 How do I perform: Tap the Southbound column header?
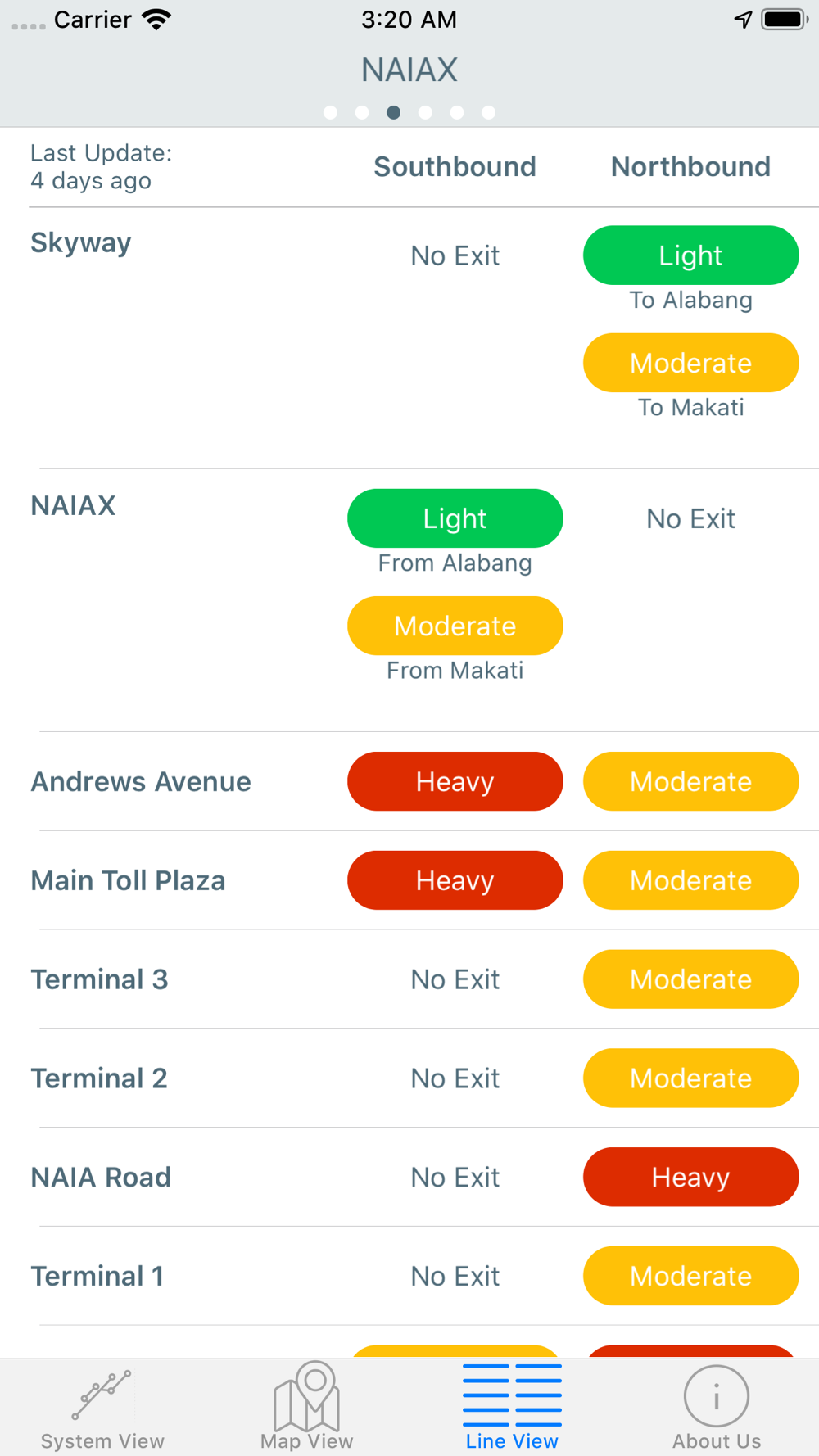(455, 166)
